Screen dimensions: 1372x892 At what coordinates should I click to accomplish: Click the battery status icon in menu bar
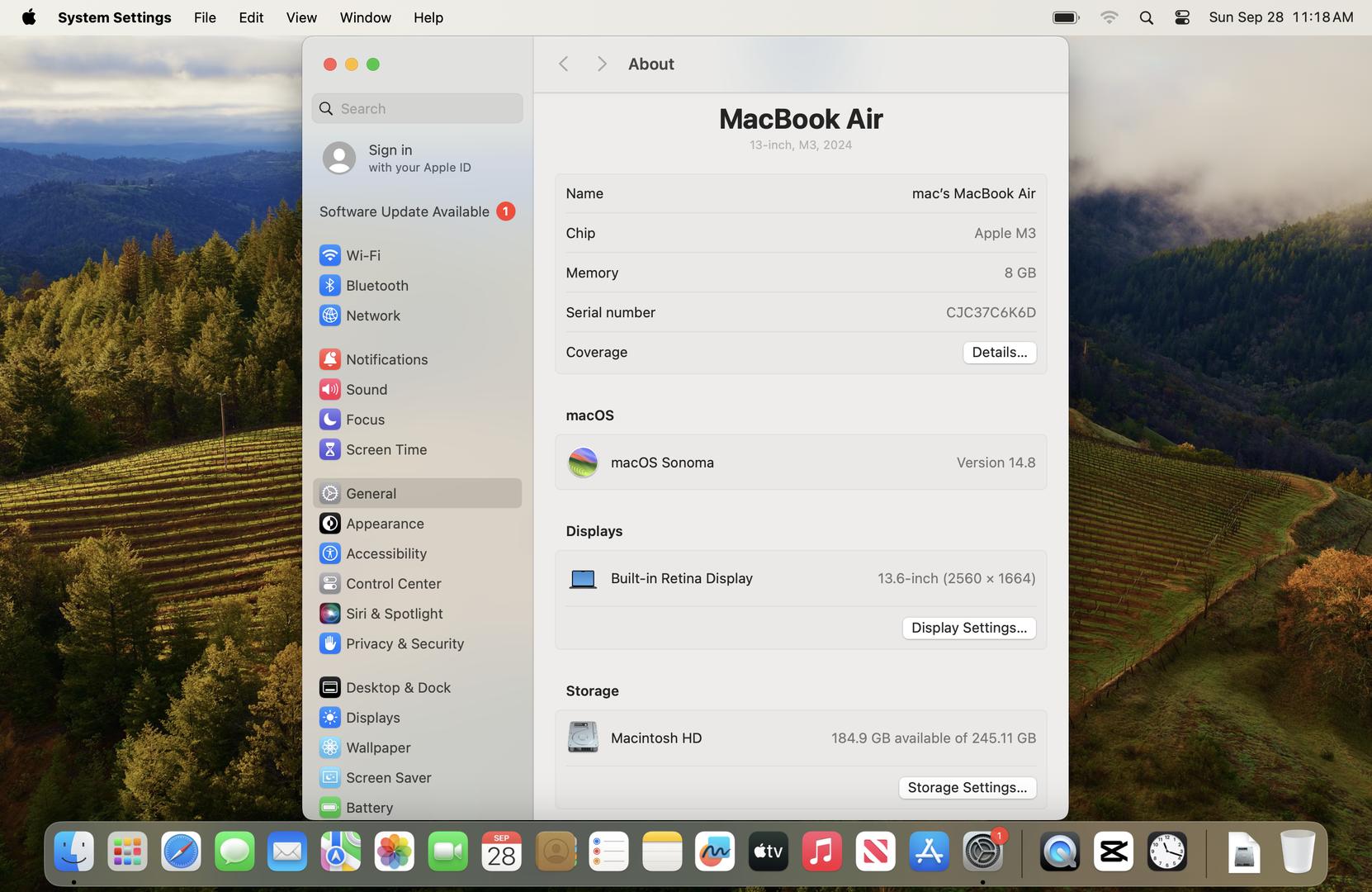pyautogui.click(x=1066, y=17)
